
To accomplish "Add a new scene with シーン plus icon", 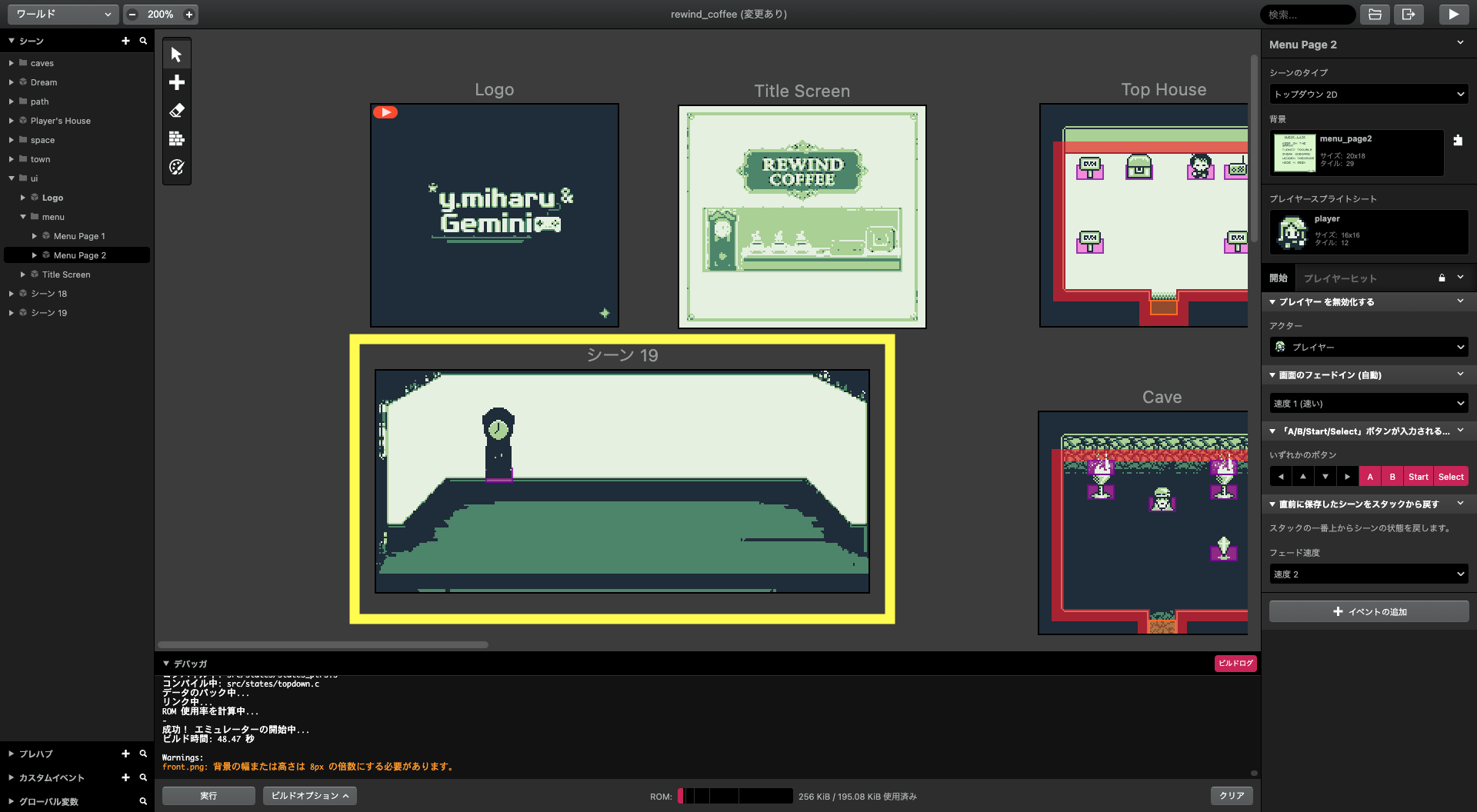I will coord(125,41).
